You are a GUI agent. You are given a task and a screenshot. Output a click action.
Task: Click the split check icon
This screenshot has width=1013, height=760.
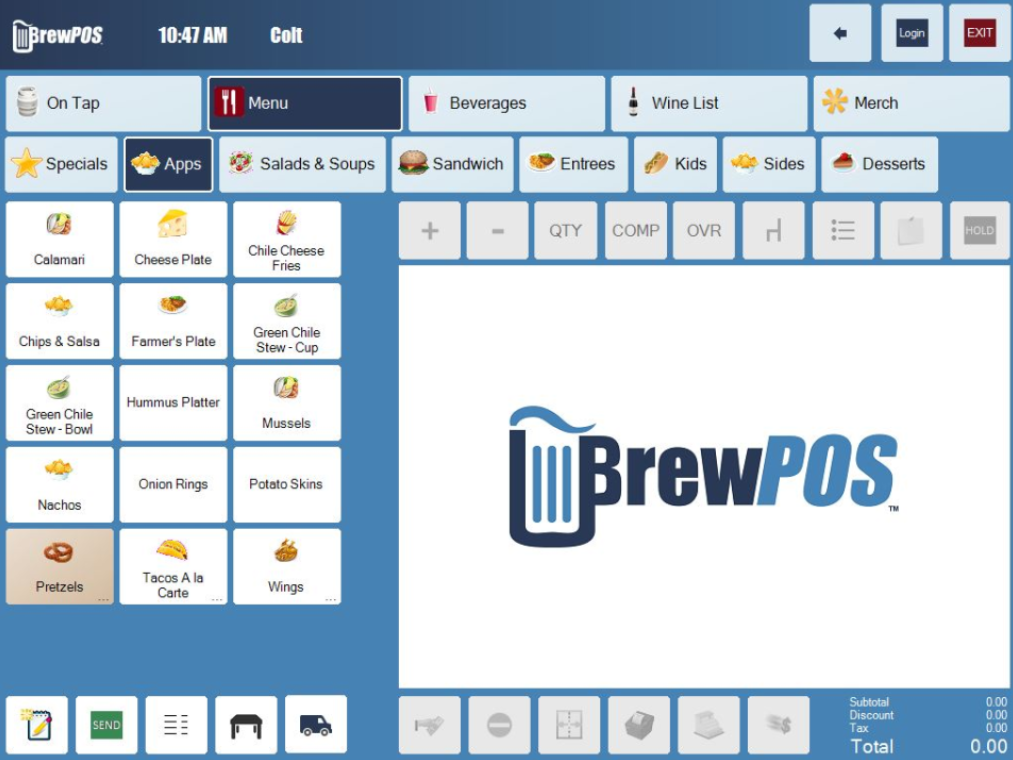click(x=569, y=724)
